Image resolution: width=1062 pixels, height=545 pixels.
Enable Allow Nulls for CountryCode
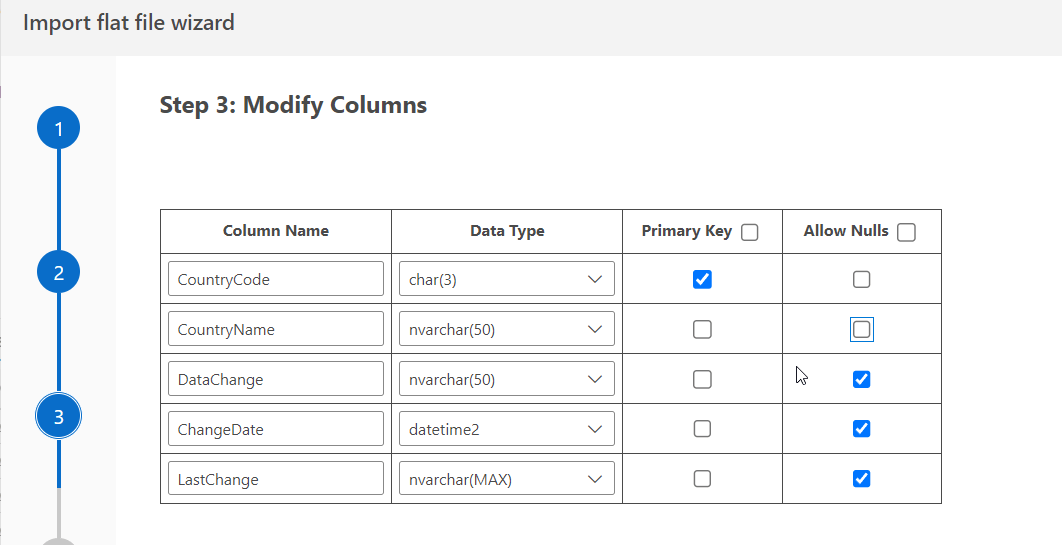(x=861, y=279)
